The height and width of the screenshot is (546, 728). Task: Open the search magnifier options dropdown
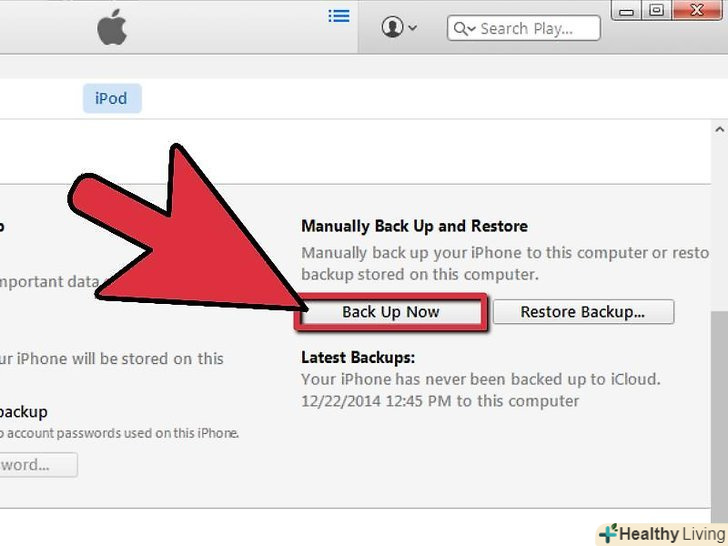pyautogui.click(x=465, y=29)
